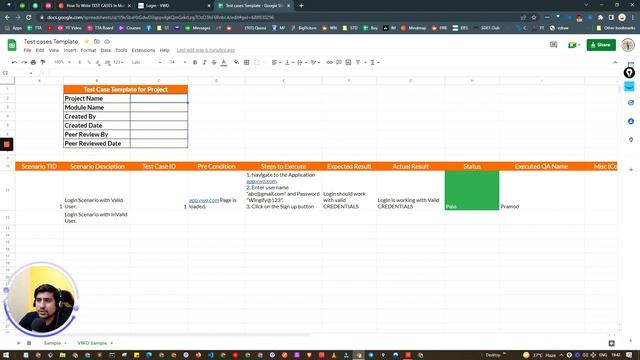
Task: Open the Help menu
Action: 164,50
